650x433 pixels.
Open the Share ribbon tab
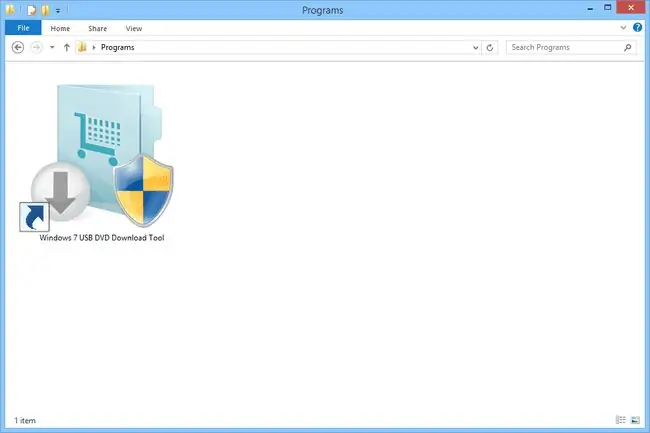pos(97,29)
